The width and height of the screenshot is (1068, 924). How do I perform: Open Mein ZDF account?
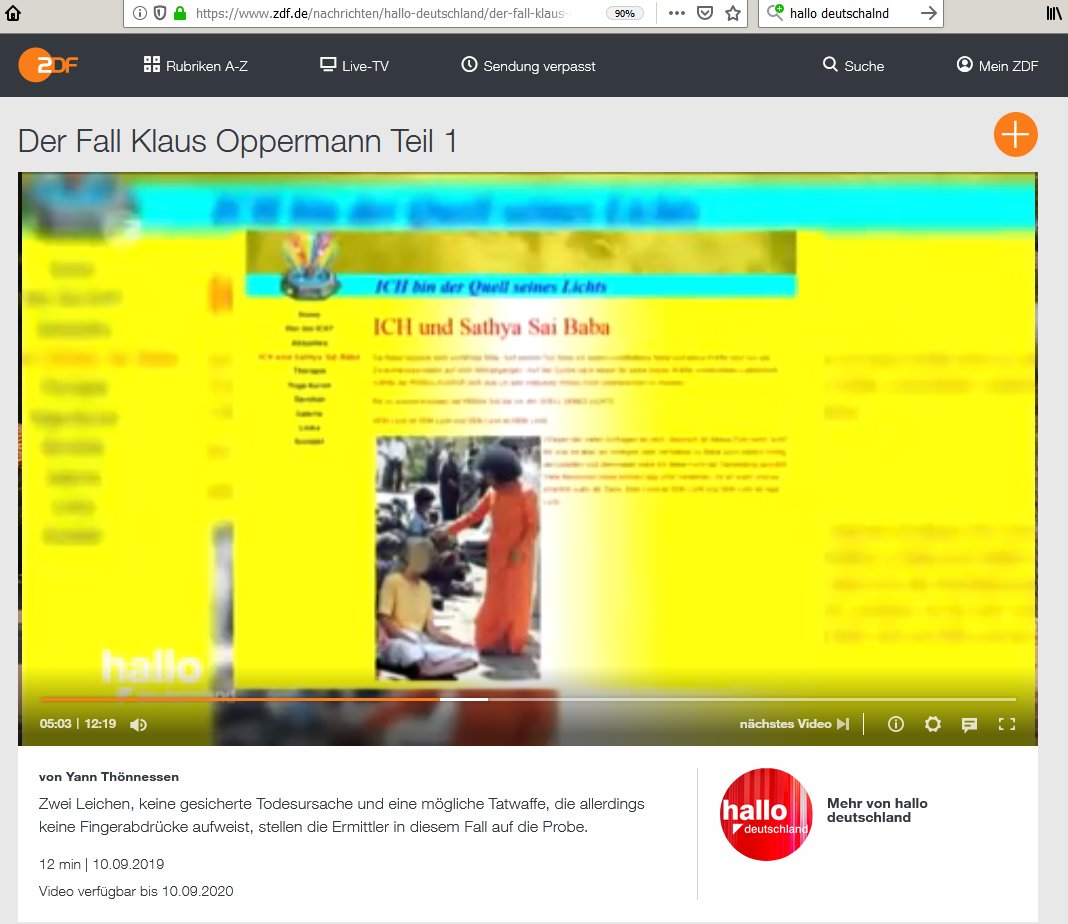click(x=997, y=66)
